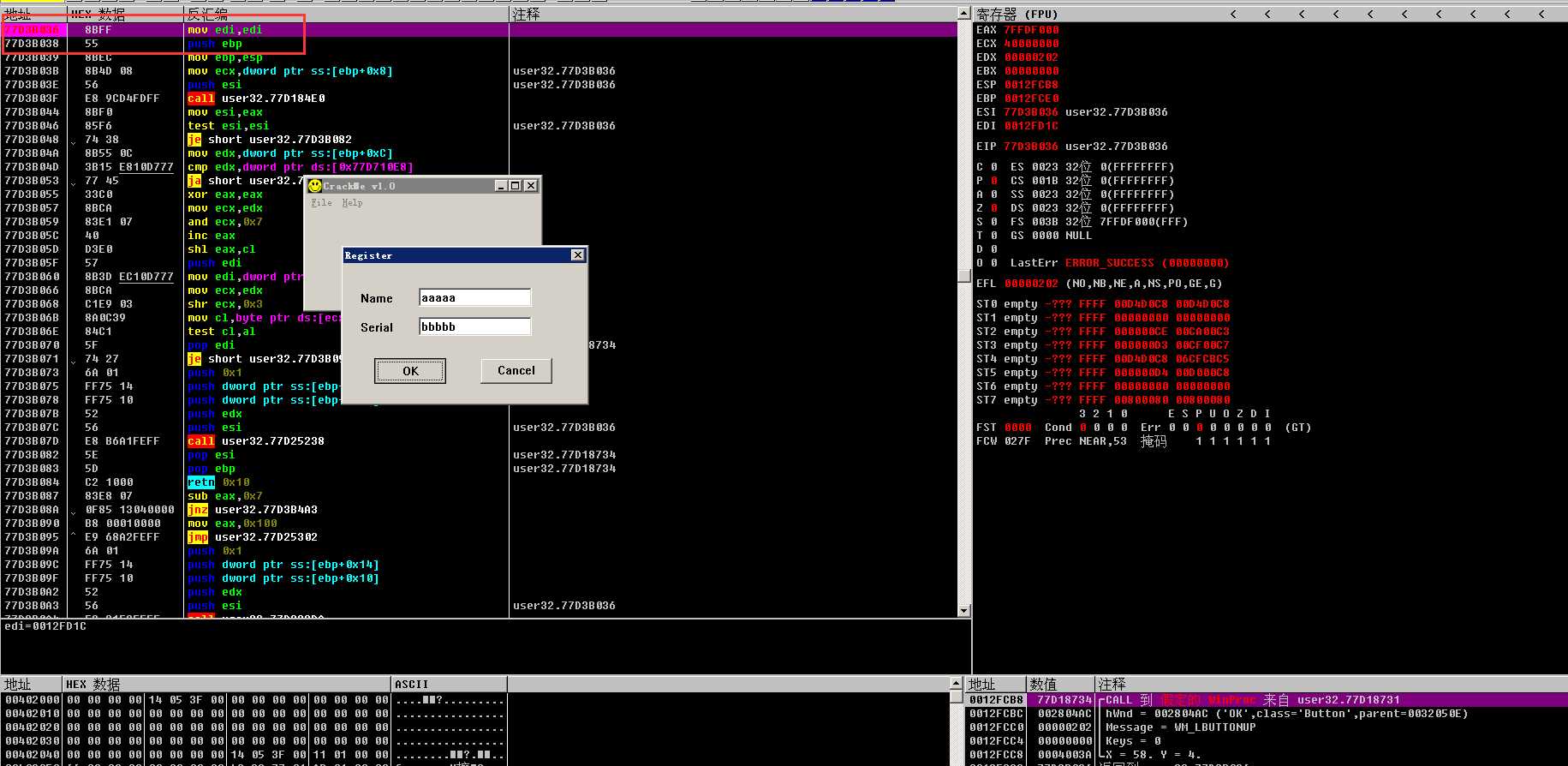1568x766 pixels.
Task: Select the 'jmp user32.77D25302' instruction
Action: coord(253,537)
